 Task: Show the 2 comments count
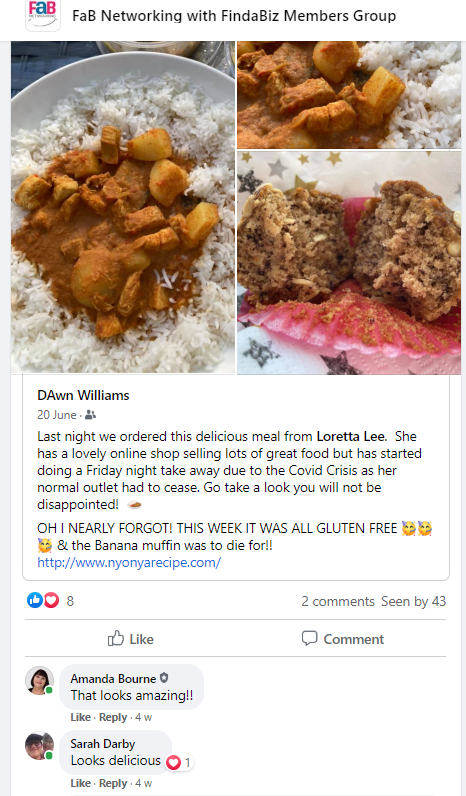point(338,601)
